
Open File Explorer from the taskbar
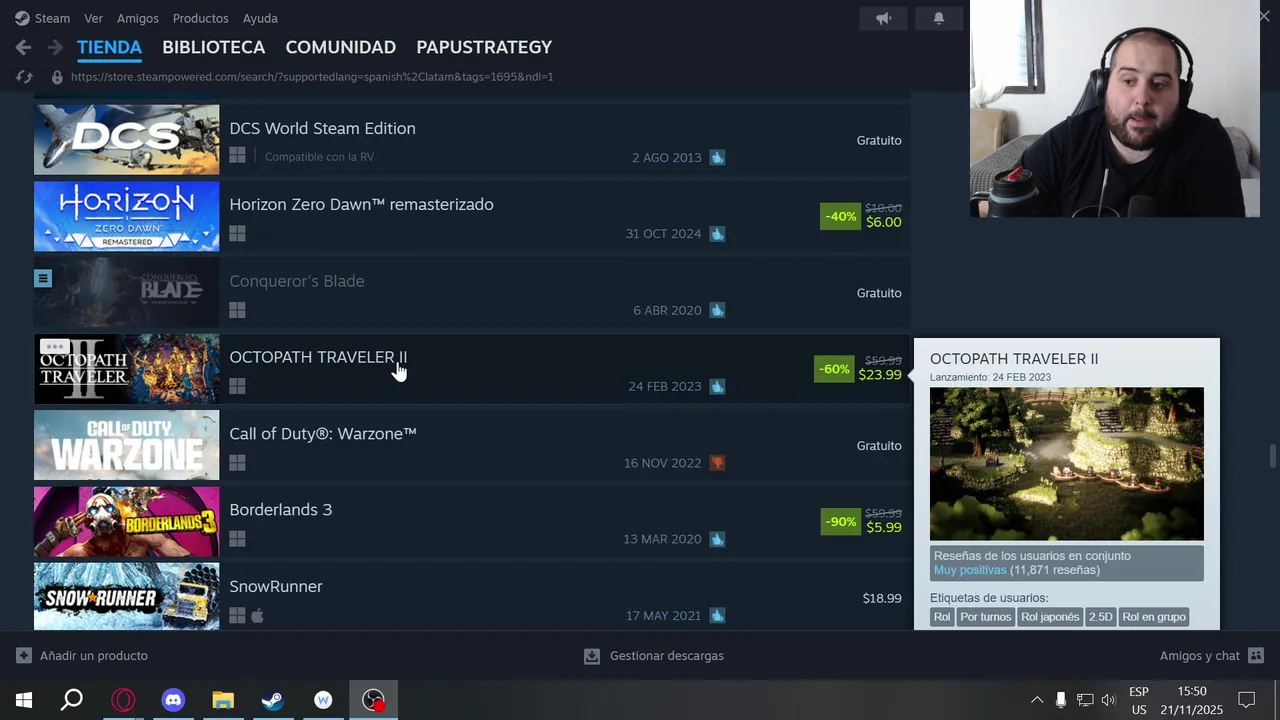click(223, 700)
